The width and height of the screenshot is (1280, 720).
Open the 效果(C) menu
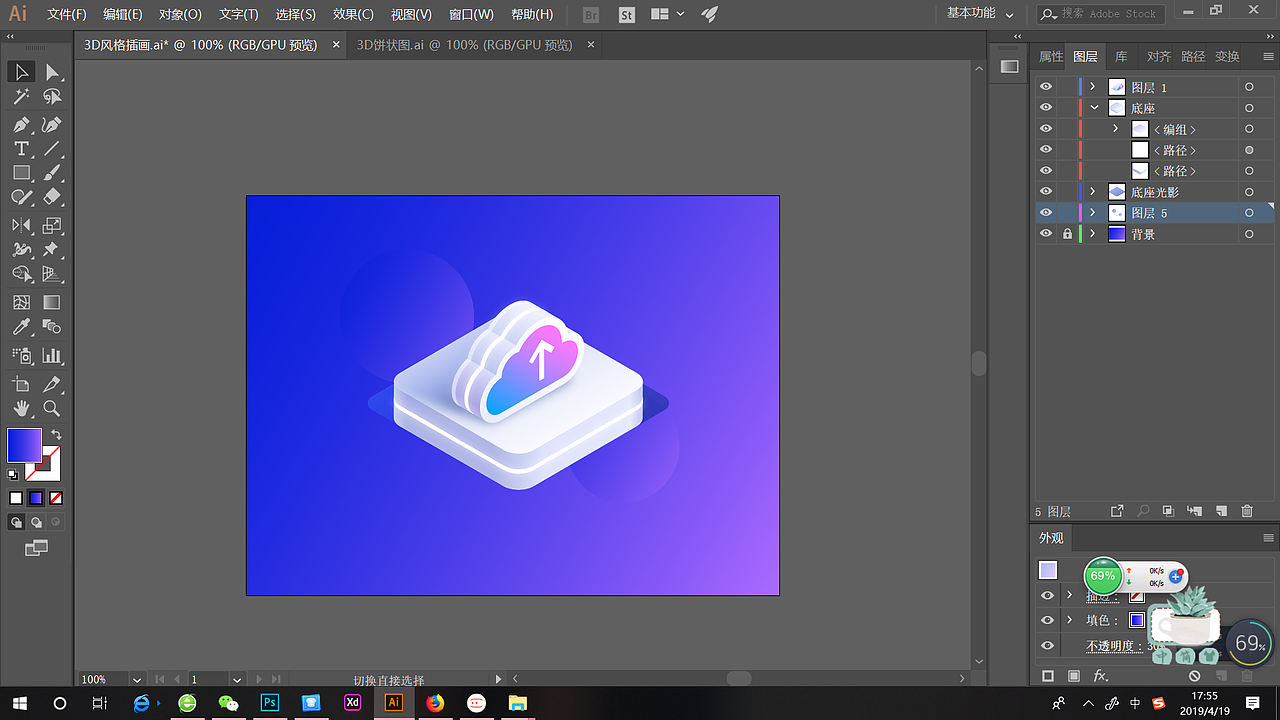coord(353,14)
